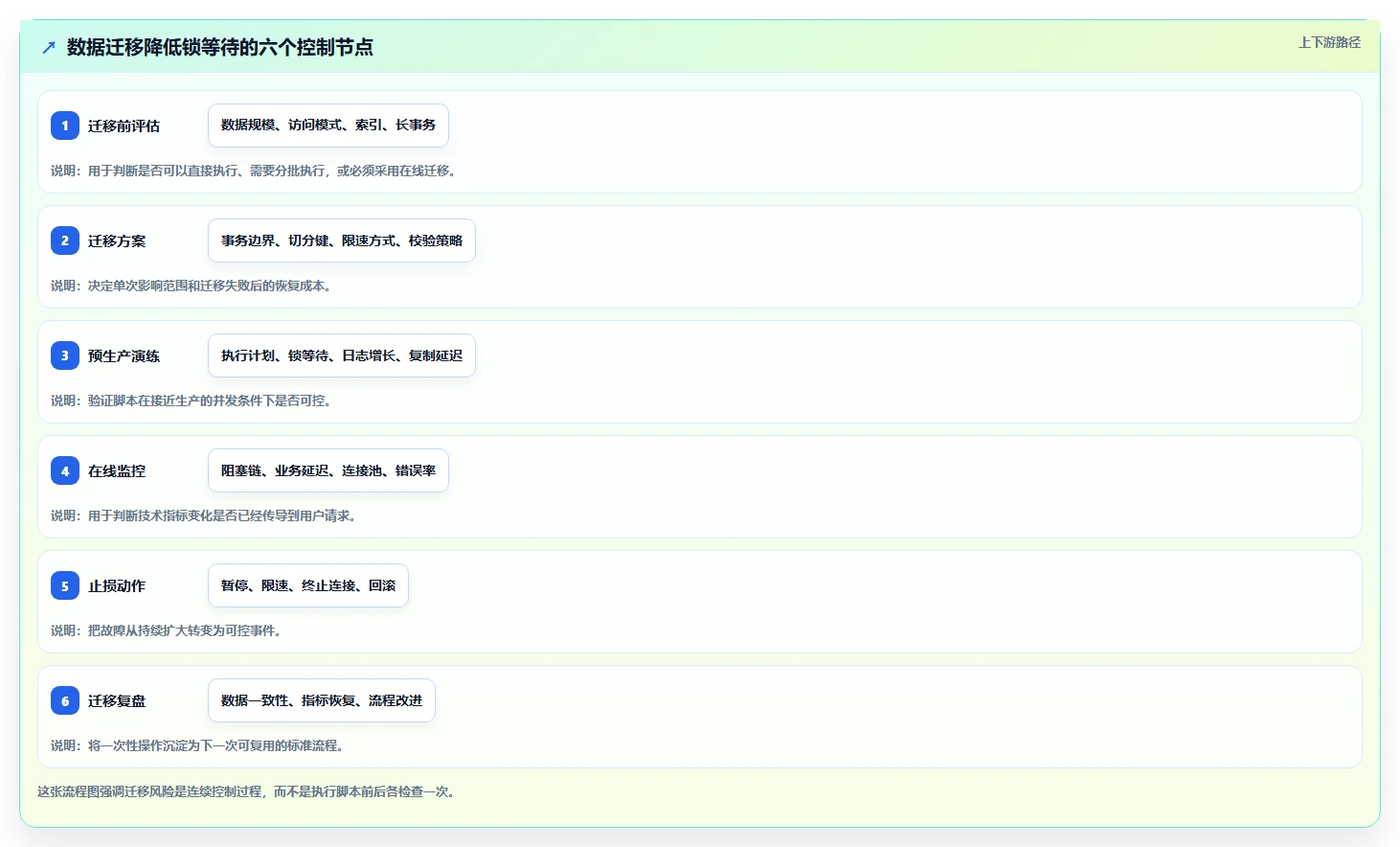Click the chip 事务边界、切分键、限速方式、校验策略
The width and height of the screenshot is (1400, 847).
pos(342,240)
